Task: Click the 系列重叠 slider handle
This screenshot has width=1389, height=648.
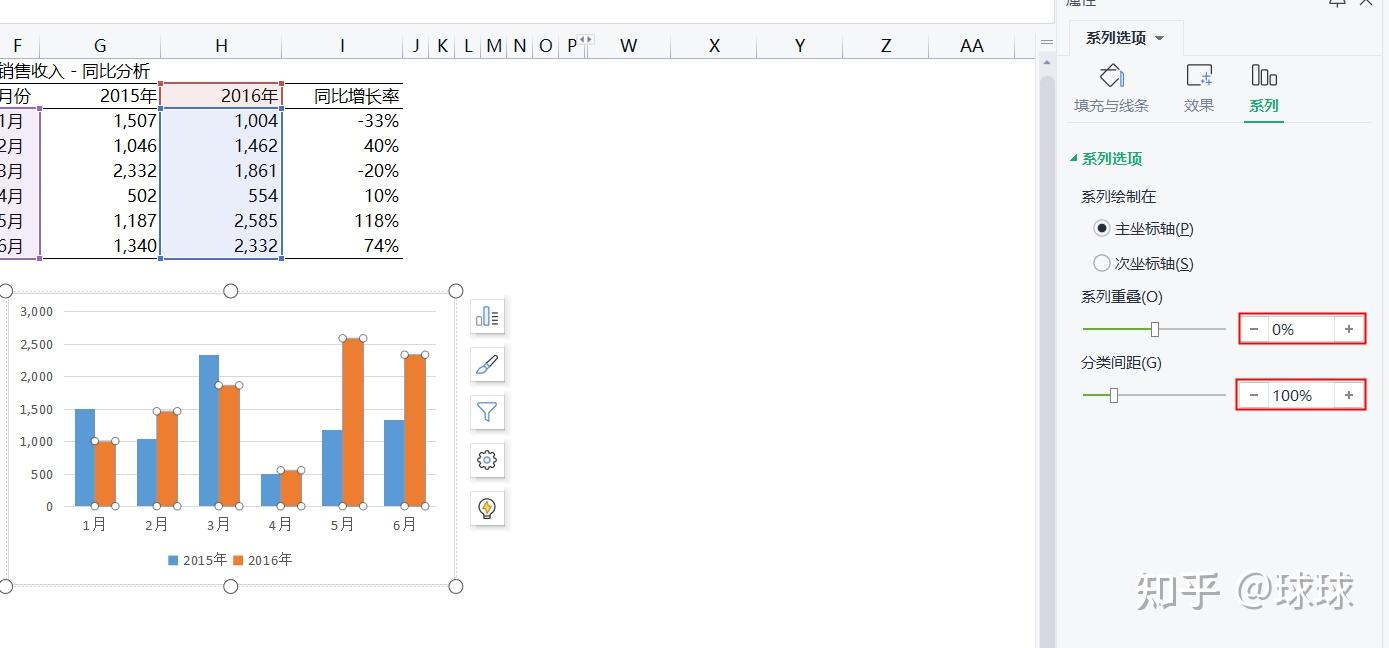Action: (1155, 329)
